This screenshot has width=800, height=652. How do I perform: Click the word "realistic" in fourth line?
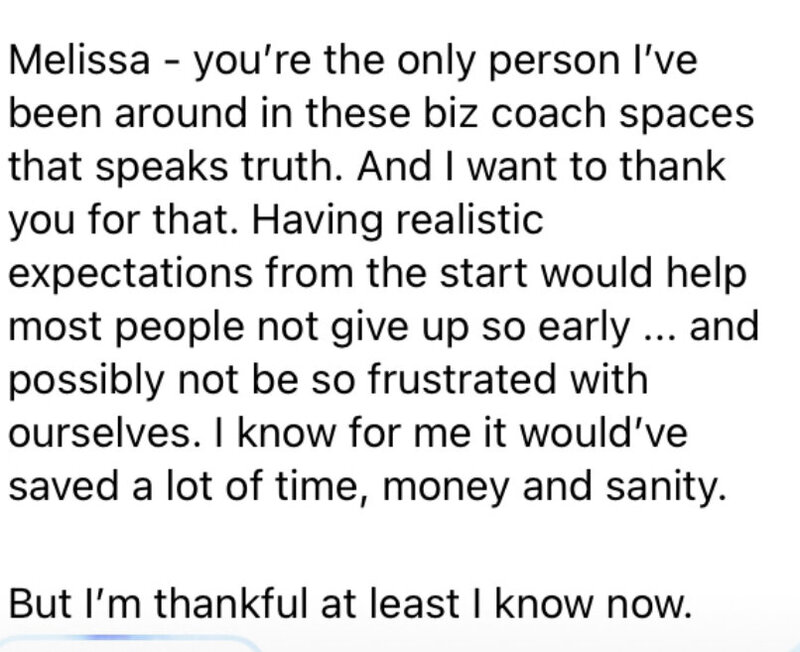(469, 219)
